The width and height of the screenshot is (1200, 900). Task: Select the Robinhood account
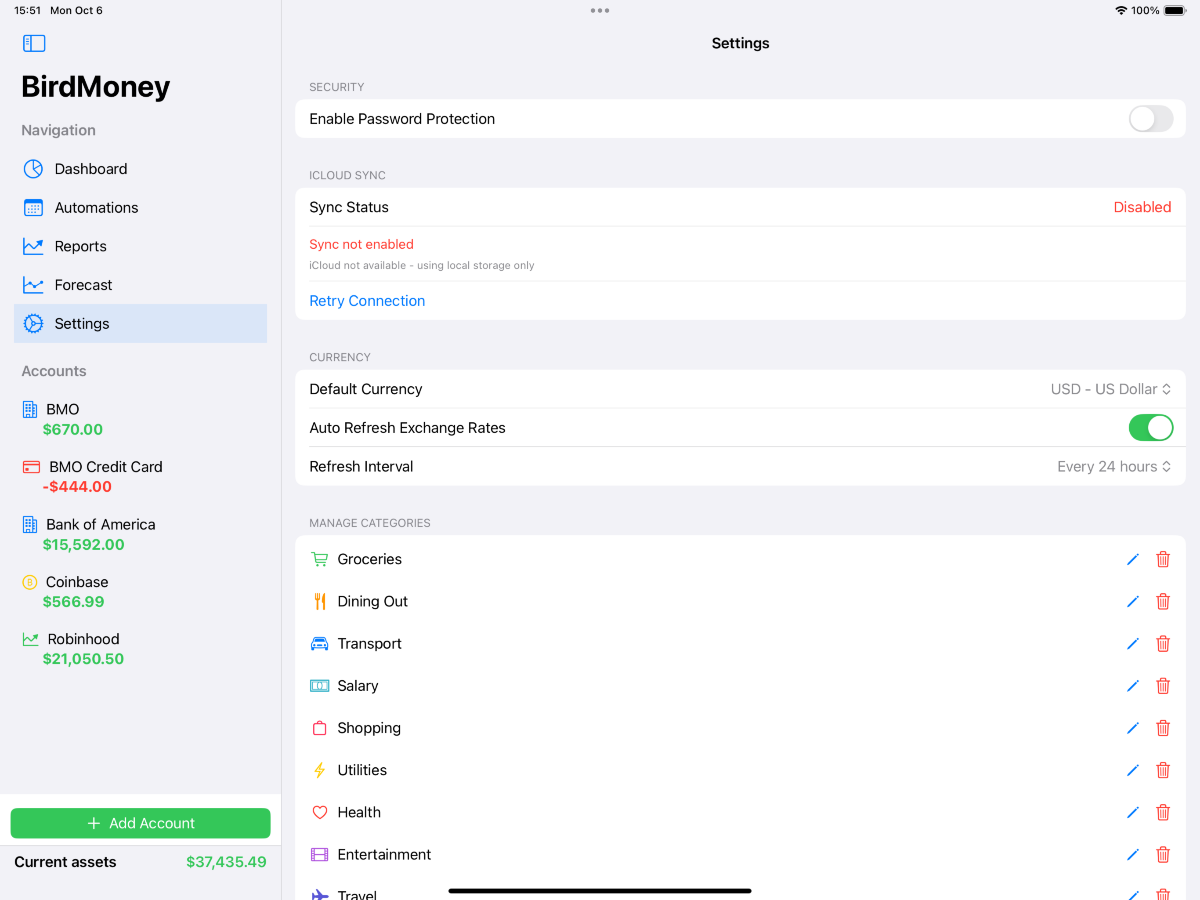(x=83, y=648)
